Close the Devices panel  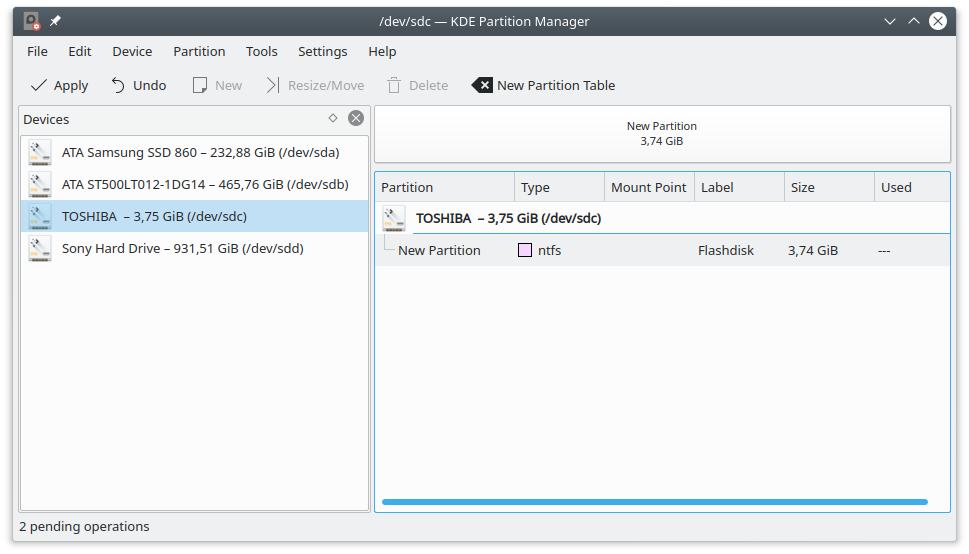(x=355, y=119)
